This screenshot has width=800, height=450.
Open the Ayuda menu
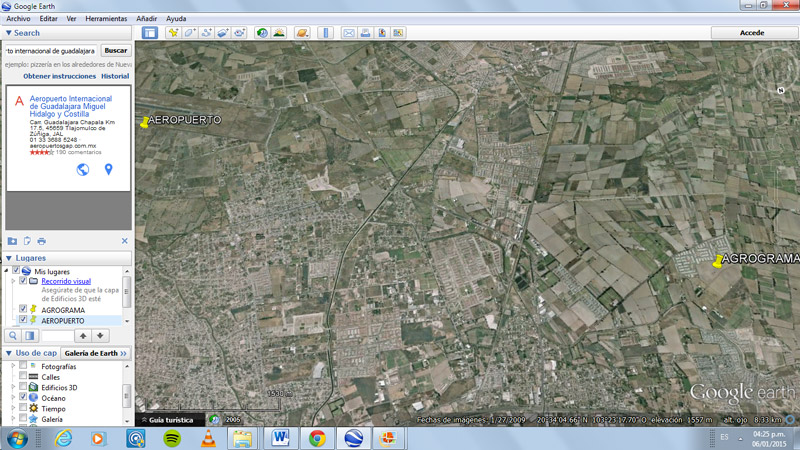click(x=176, y=18)
